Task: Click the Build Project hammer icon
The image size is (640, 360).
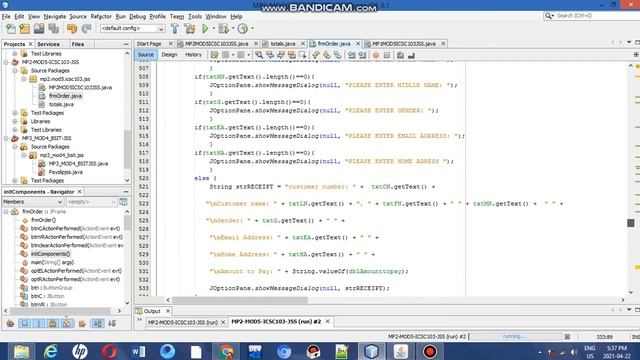Action: [175, 29]
